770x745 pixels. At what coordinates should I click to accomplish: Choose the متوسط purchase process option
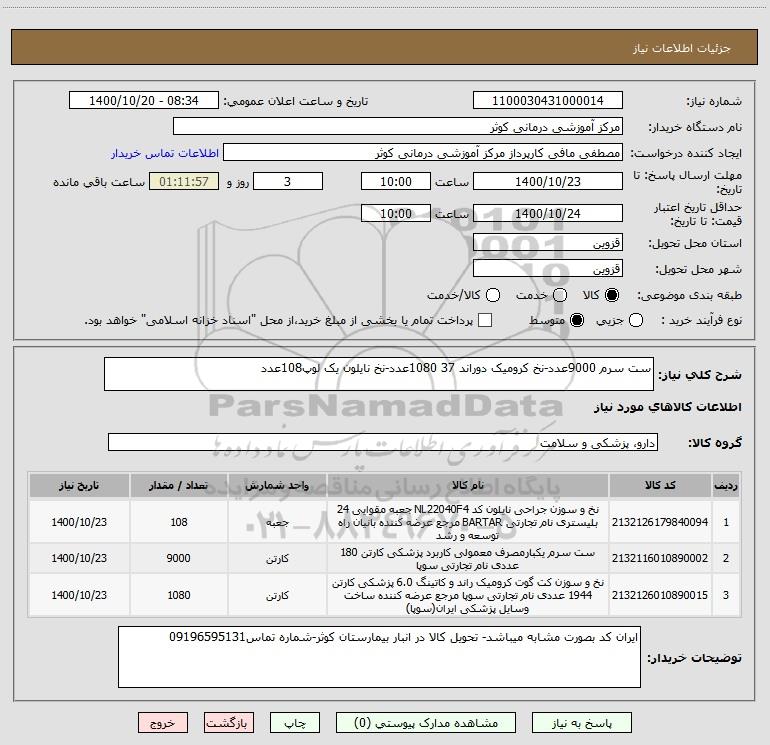tap(577, 320)
